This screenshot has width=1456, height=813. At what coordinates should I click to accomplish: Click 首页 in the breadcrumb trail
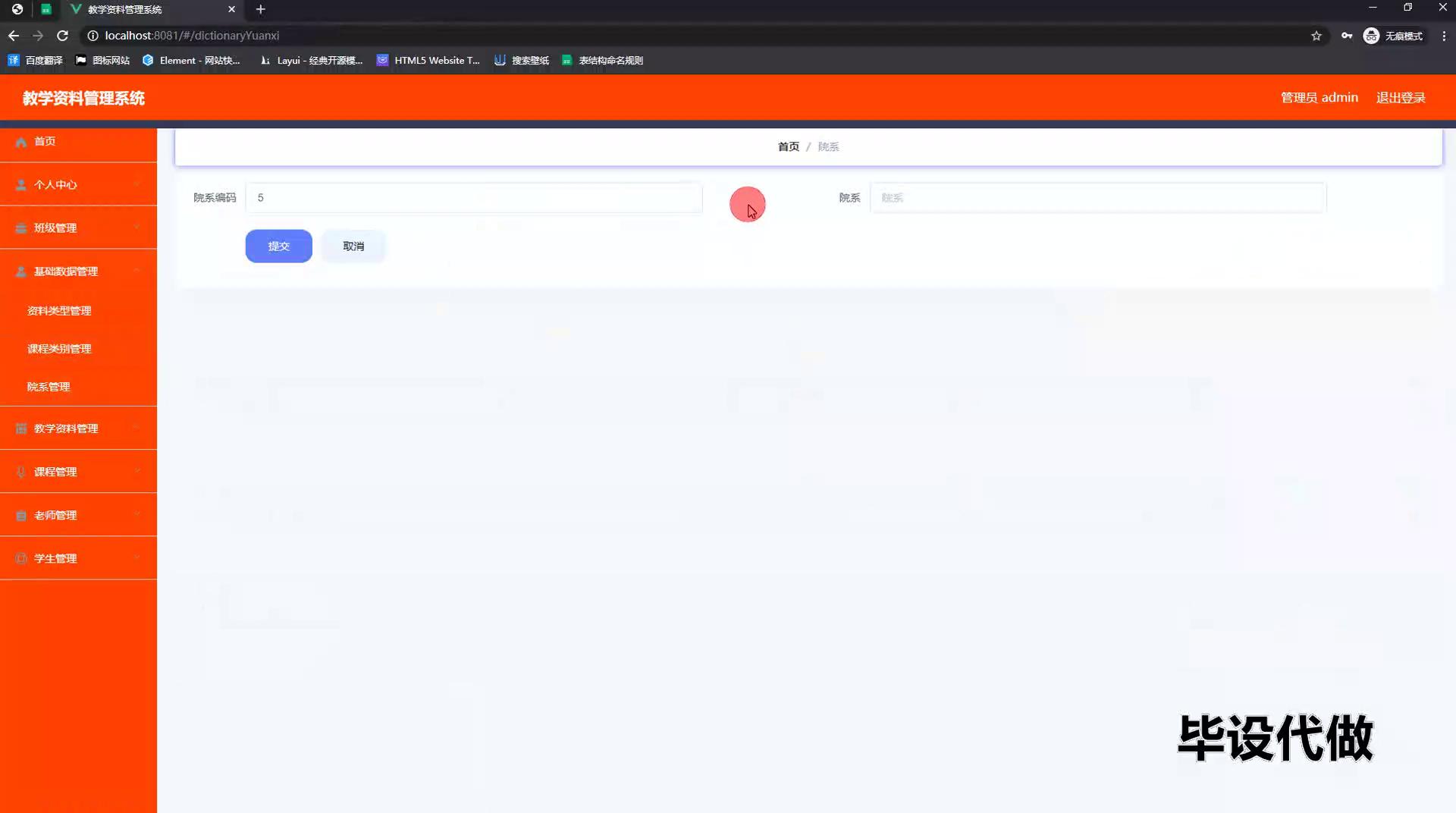pos(789,146)
